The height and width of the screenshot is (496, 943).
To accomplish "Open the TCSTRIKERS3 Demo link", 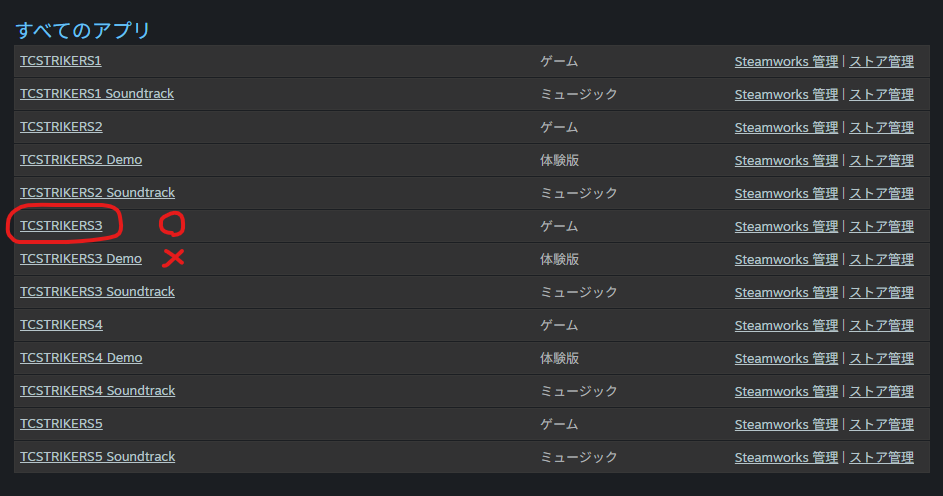I will 81,259.
